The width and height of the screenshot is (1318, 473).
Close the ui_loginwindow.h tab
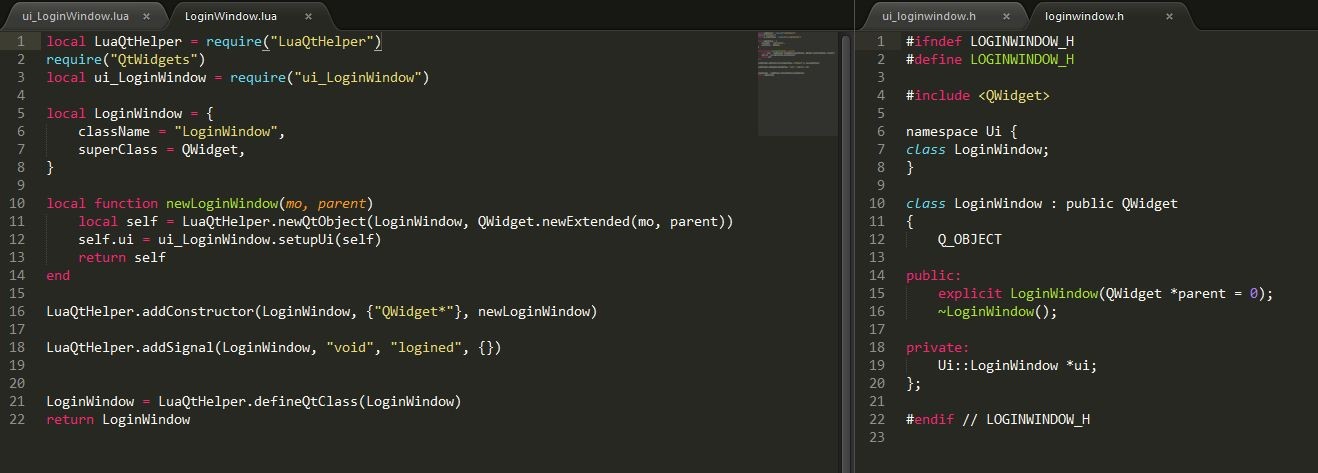pyautogui.click(x=1006, y=17)
